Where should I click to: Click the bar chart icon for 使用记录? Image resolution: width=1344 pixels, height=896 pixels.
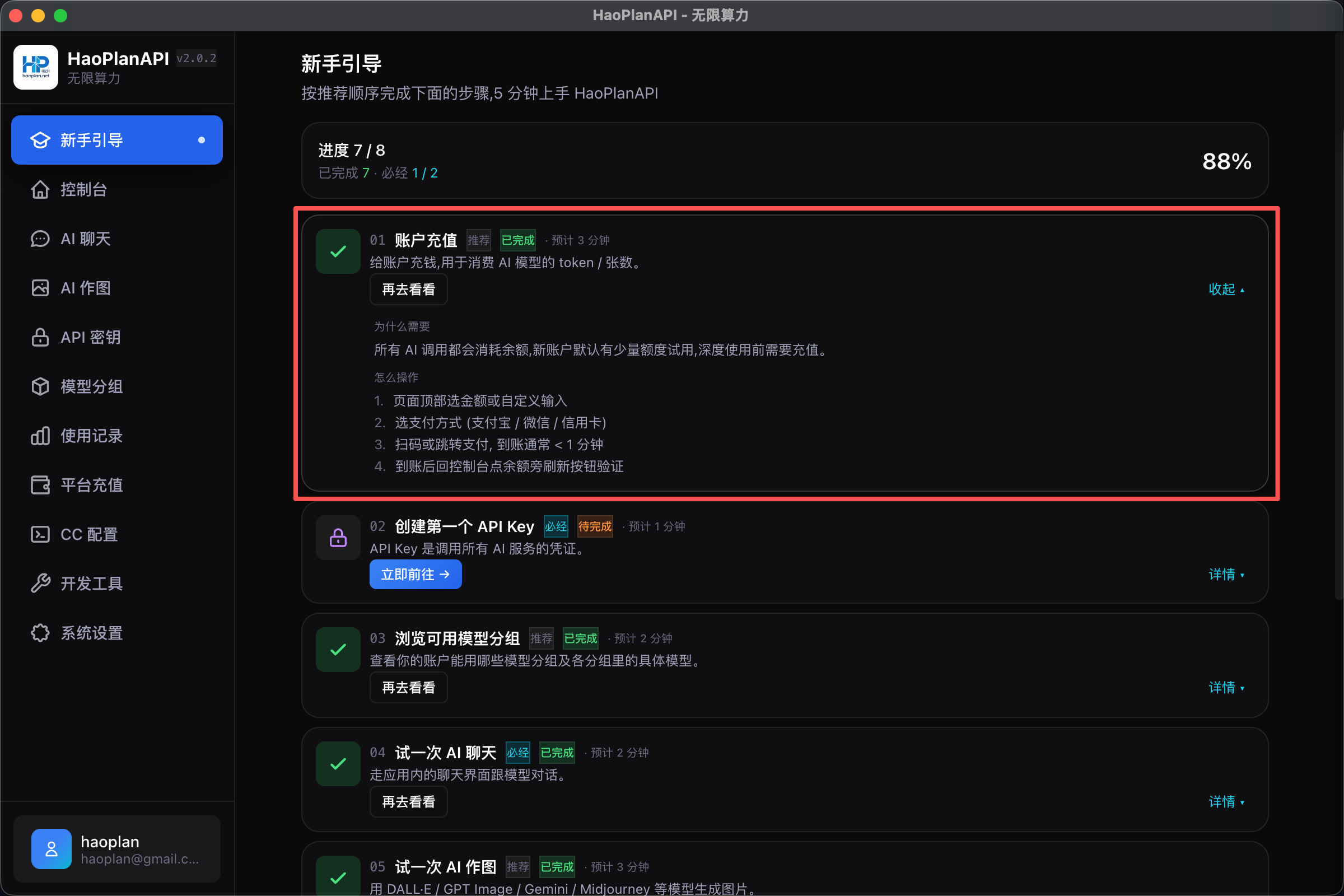pos(40,436)
